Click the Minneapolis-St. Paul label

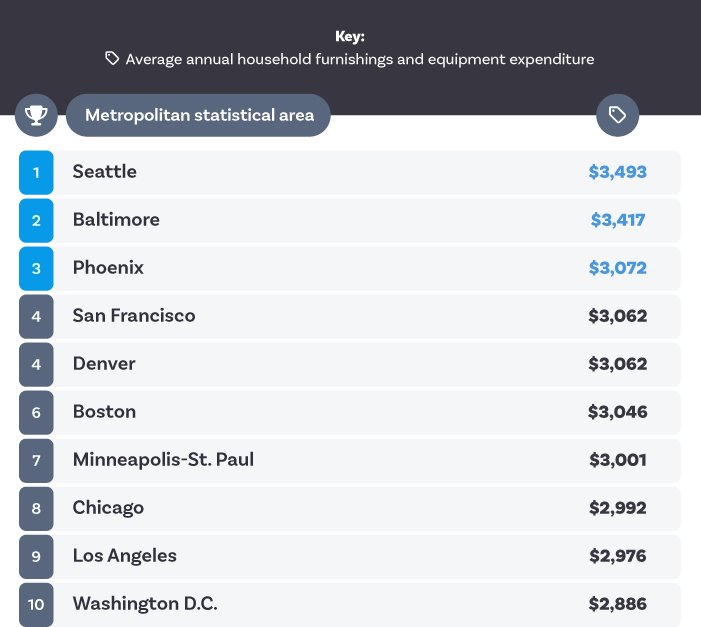(163, 460)
